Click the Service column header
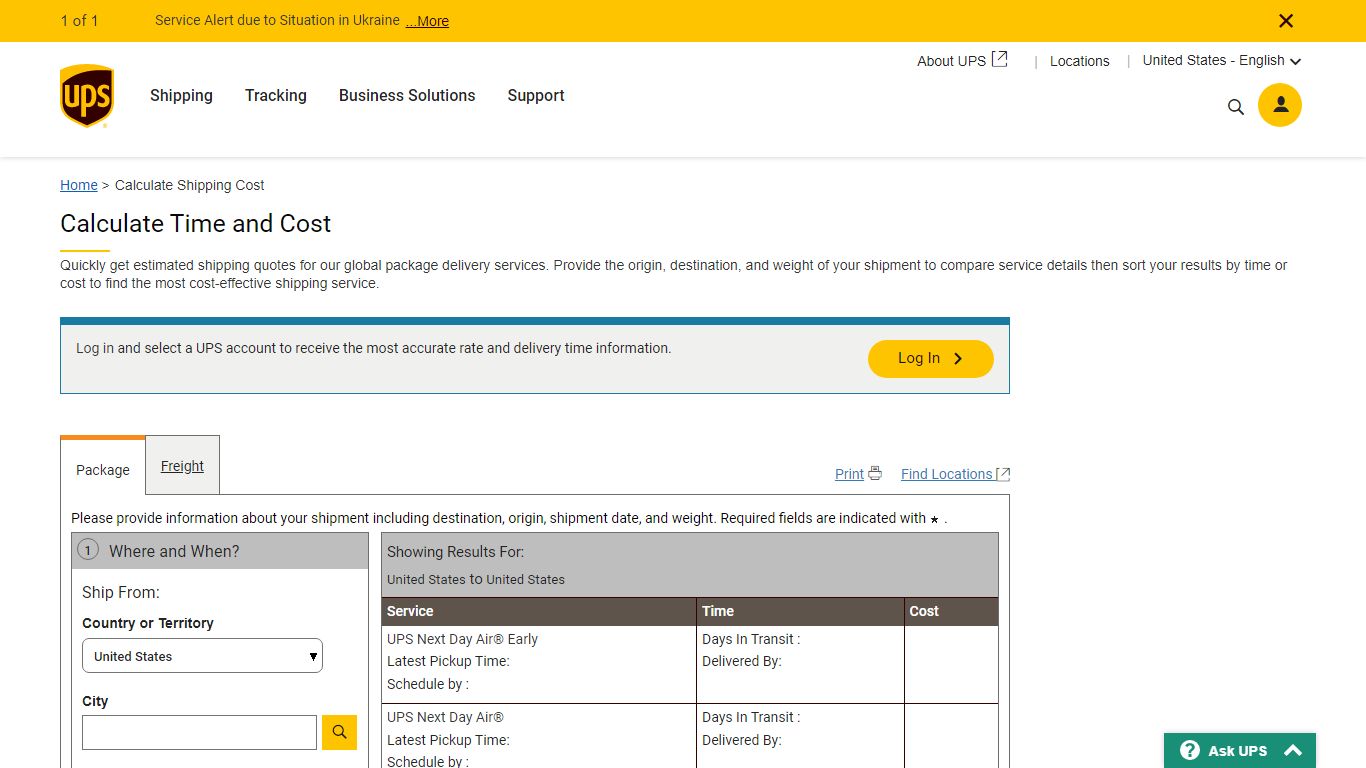This screenshot has width=1366, height=768. [539, 611]
